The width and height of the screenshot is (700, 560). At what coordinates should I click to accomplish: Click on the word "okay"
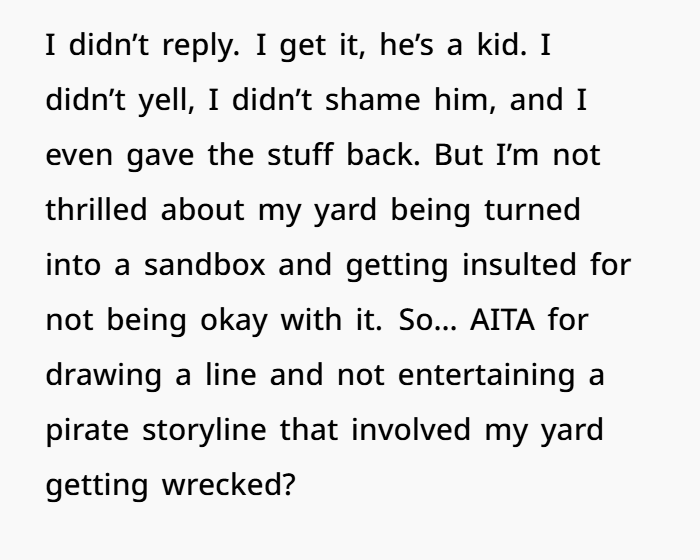click(234, 321)
